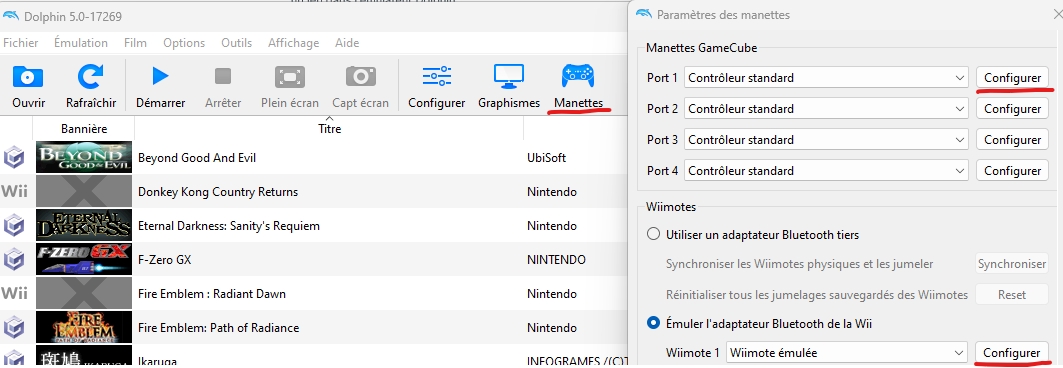The height and width of the screenshot is (368, 1063).
Task: Click Configurer button for Port 3
Action: point(1013,140)
